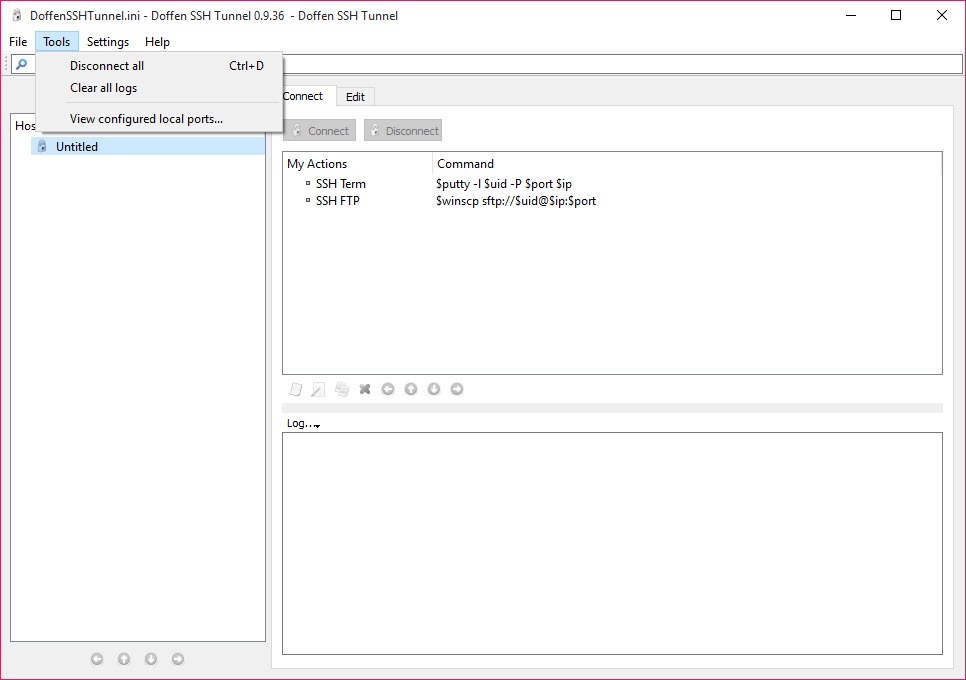The image size is (966, 680).
Task: Click the My Actions column header
Action: [x=358, y=164]
